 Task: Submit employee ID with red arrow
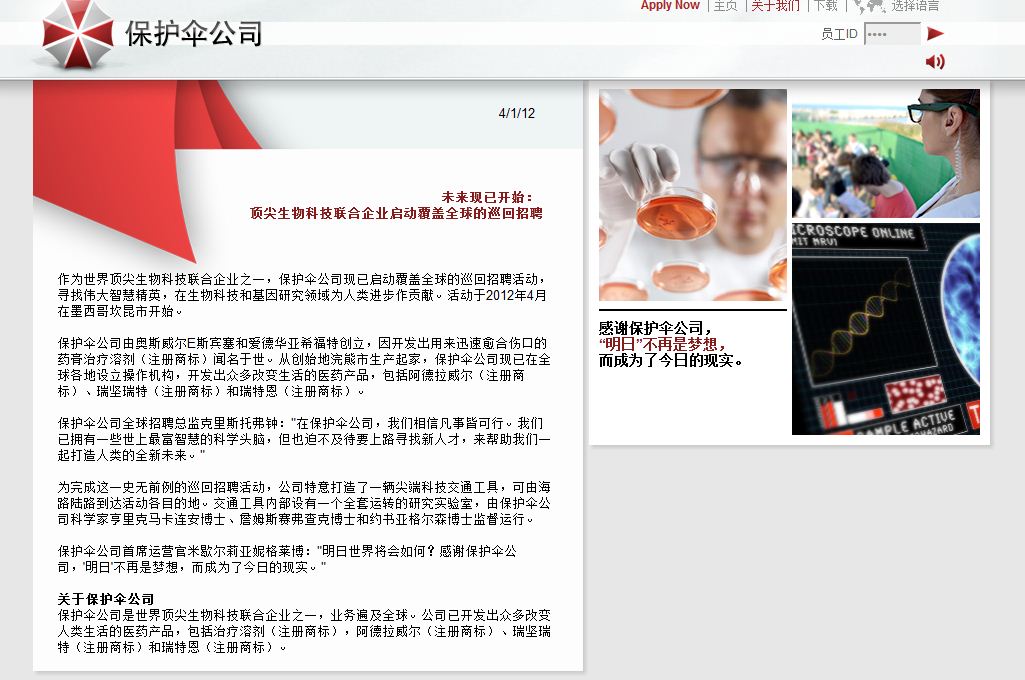935,34
